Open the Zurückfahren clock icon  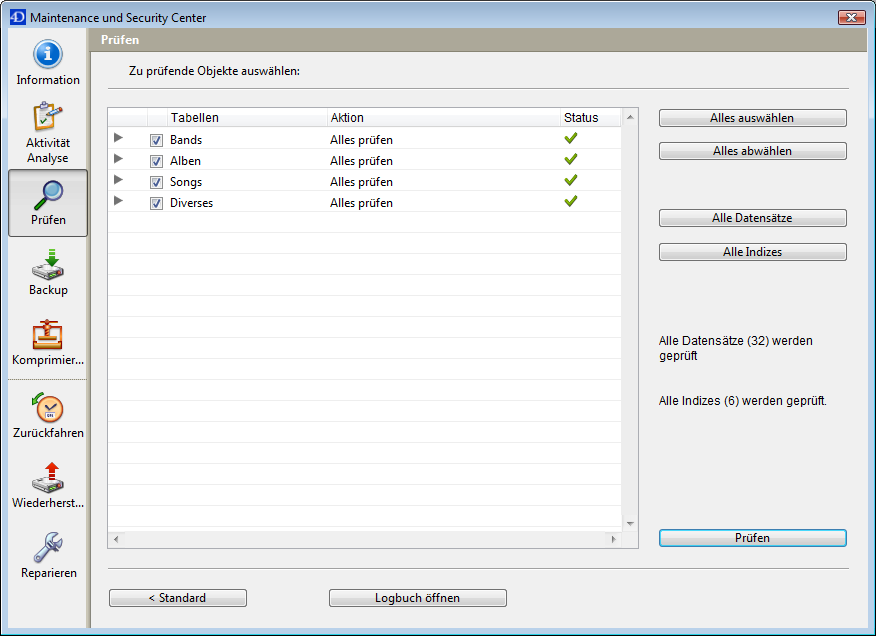(x=47, y=407)
